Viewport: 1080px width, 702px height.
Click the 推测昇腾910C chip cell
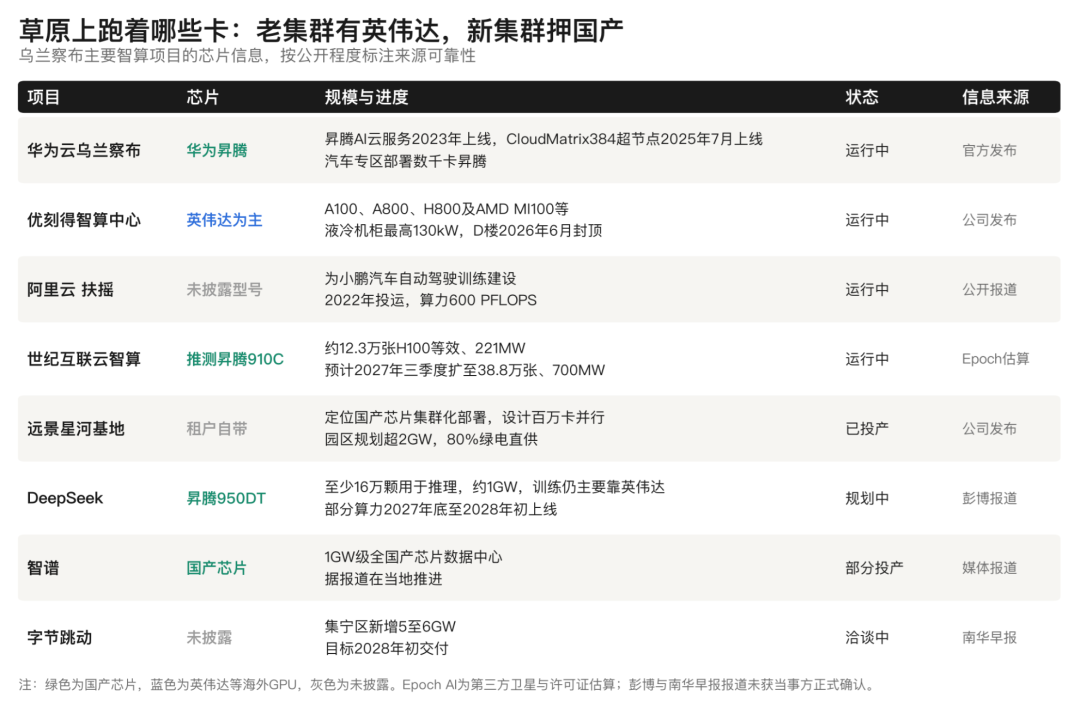coord(235,359)
